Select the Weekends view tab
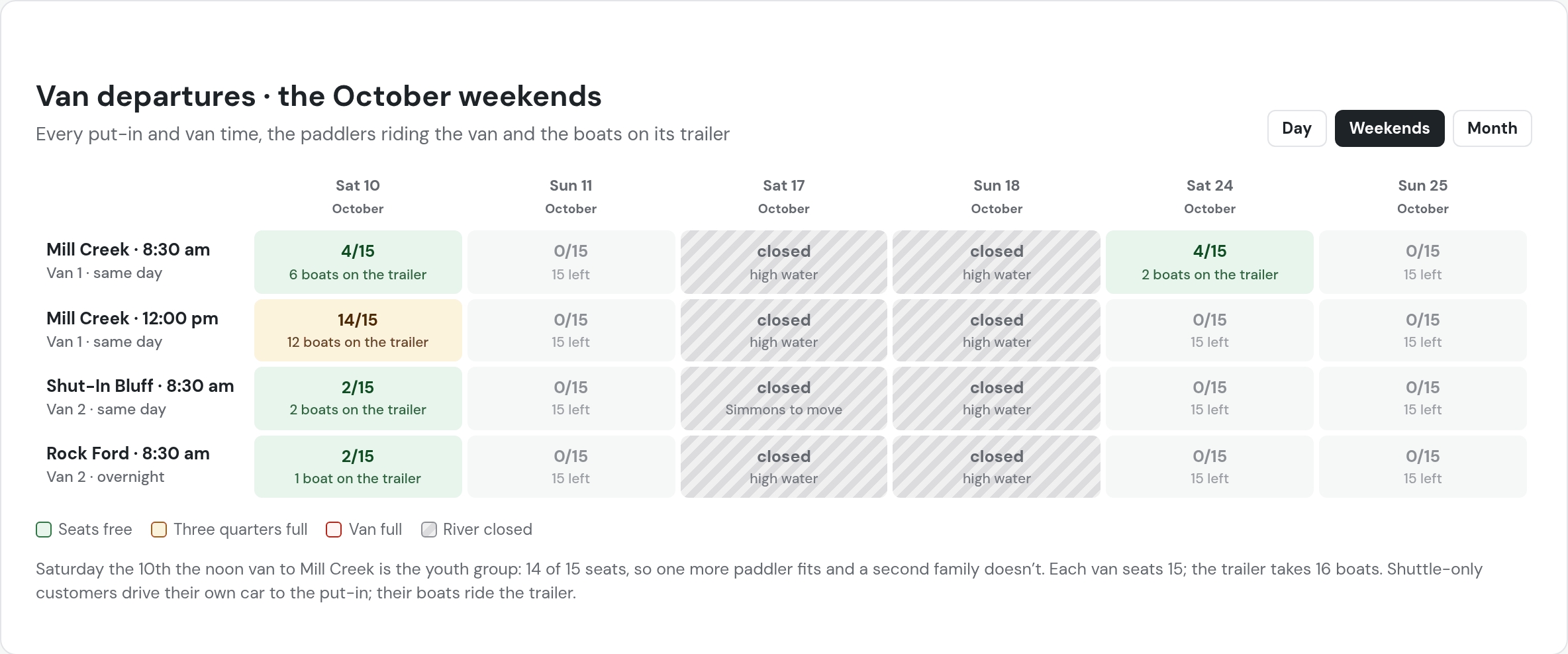 (x=1389, y=128)
